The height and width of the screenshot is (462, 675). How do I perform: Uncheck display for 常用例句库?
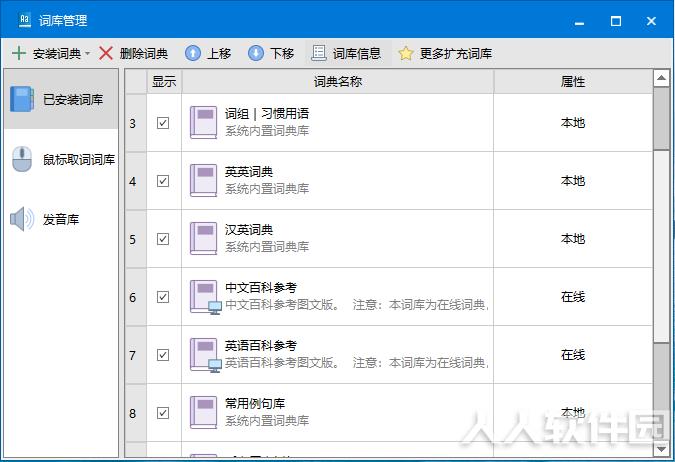[x=163, y=413]
